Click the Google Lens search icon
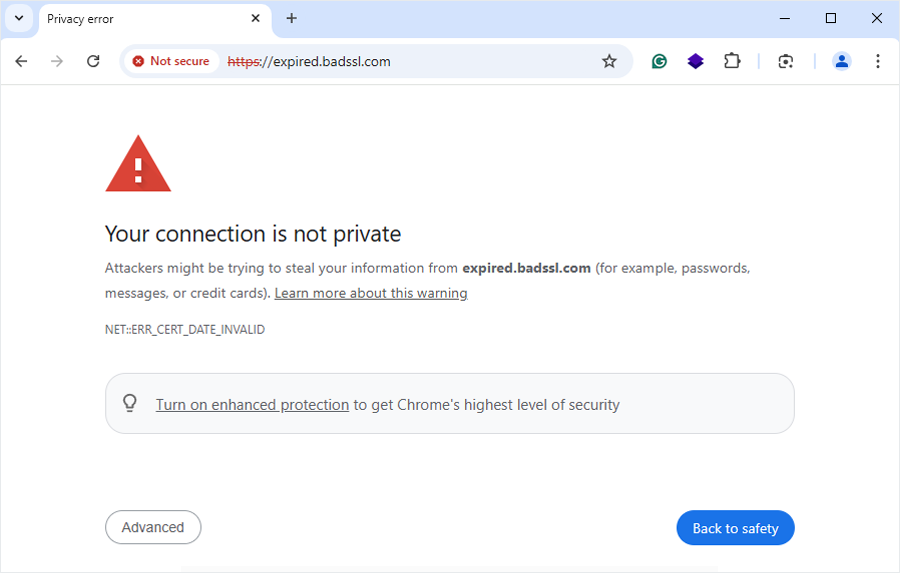Viewport: 900px width, 573px height. [x=786, y=61]
